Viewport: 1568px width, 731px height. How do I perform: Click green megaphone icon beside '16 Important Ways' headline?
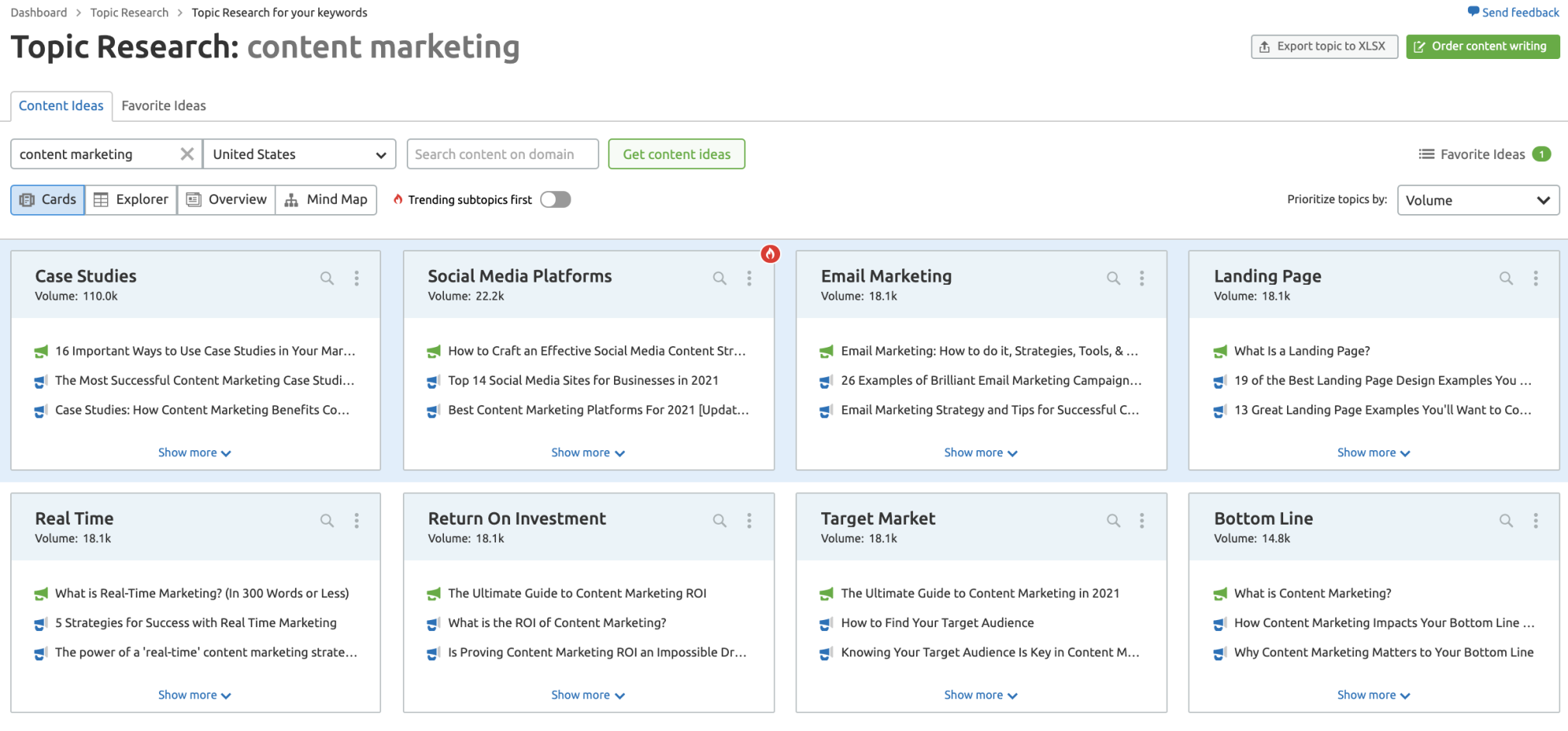[41, 352]
